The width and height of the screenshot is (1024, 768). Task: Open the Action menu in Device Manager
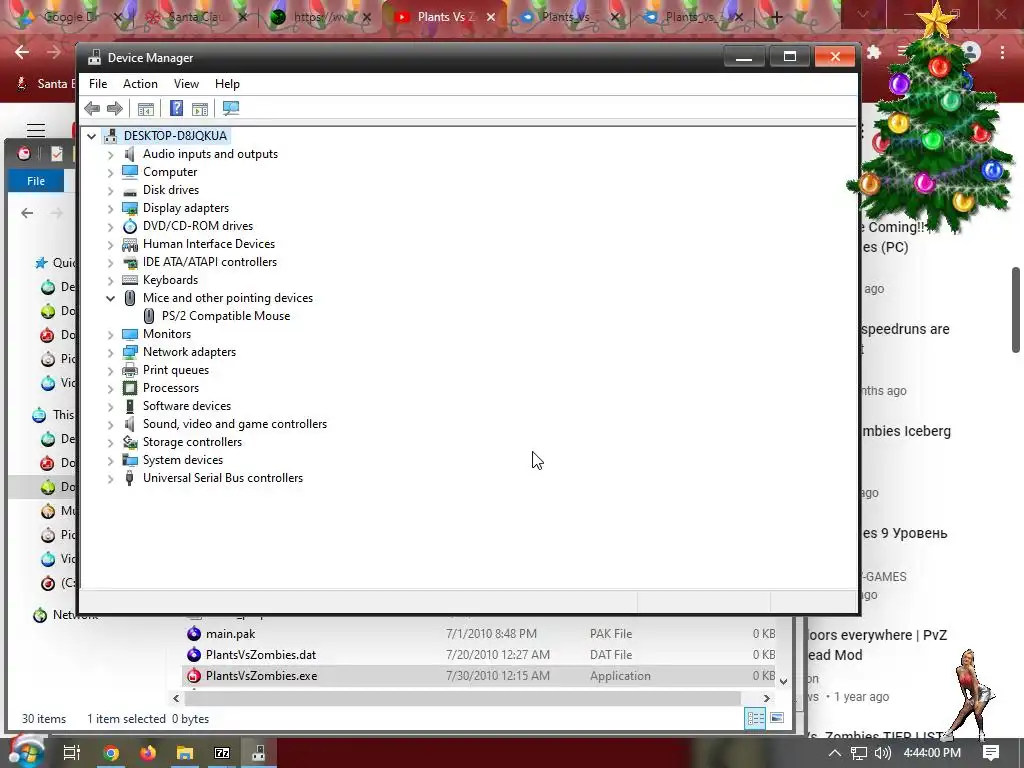[x=140, y=84]
